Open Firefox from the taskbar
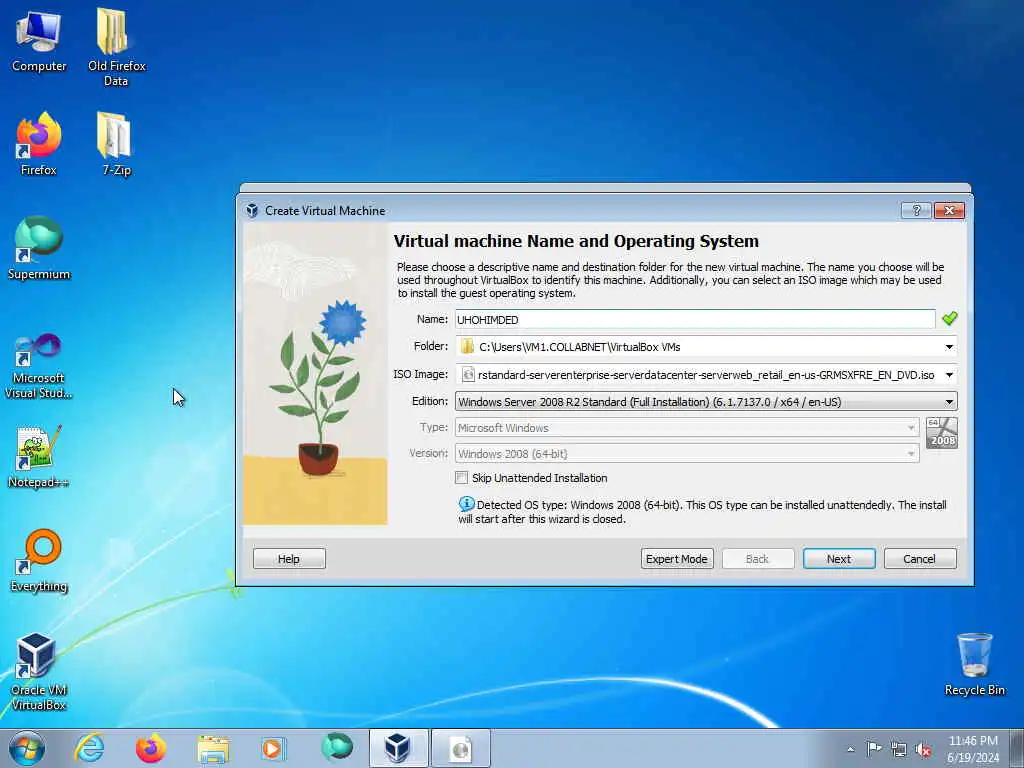Screen dimensions: 1024x768 pyautogui.click(x=151, y=748)
